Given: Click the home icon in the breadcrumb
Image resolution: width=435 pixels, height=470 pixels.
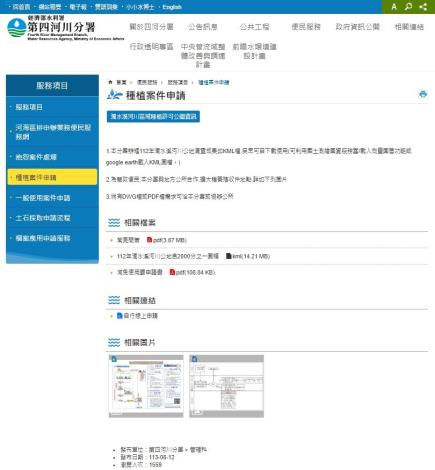Looking at the screenshot, I should [110, 82].
